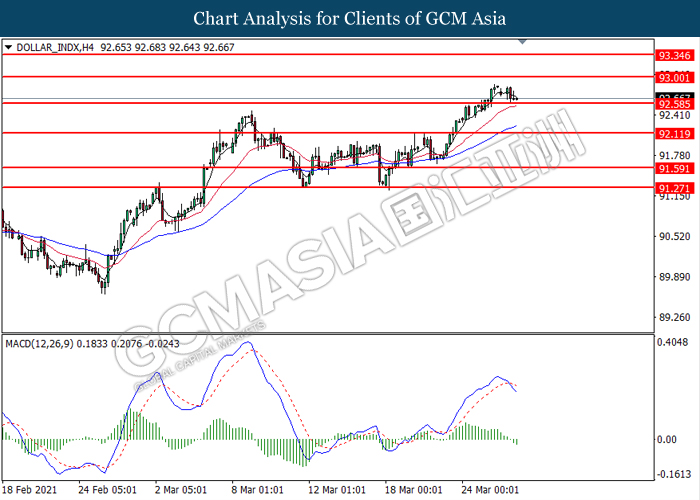Select the 91.271 red price label
This screenshot has height=500, width=700.
(670, 187)
